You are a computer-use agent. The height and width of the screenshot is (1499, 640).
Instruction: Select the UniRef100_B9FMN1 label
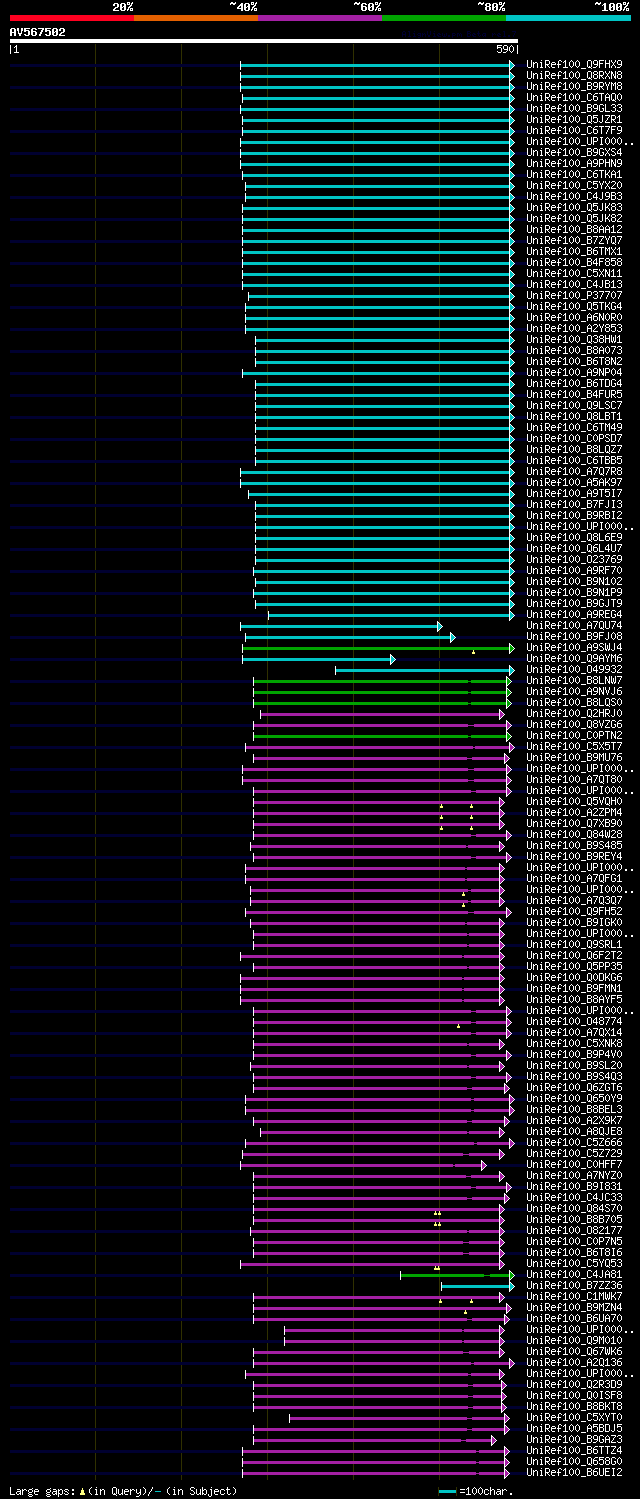[x=574, y=988]
